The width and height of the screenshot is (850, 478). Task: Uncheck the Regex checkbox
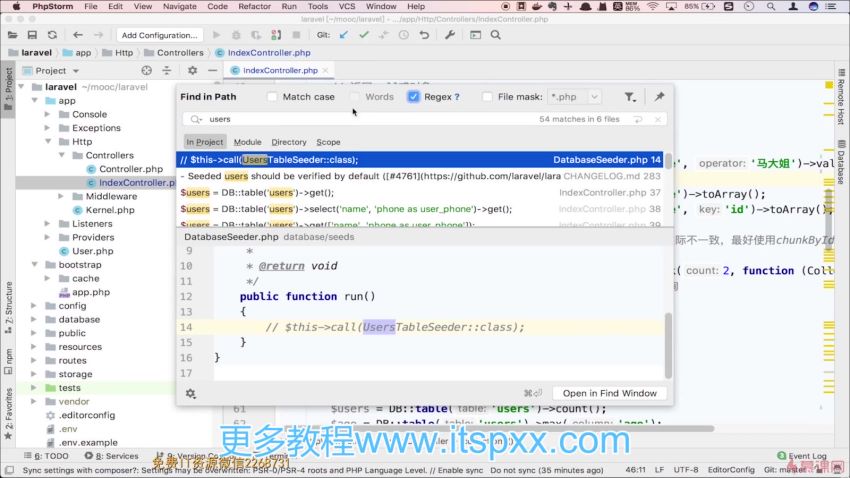pyautogui.click(x=414, y=97)
